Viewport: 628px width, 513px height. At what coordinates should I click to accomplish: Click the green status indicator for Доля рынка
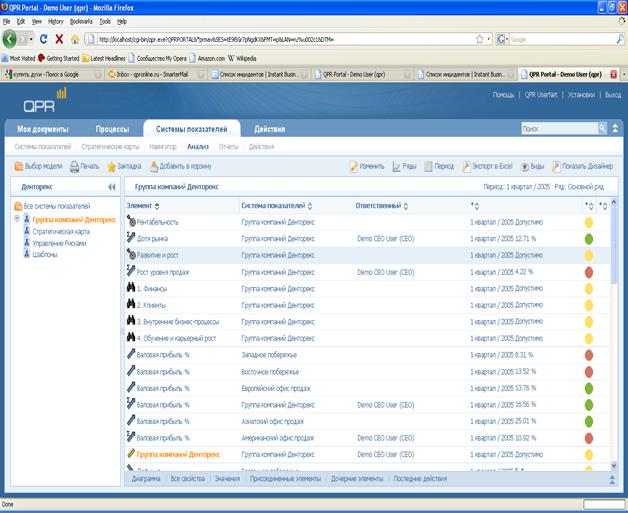(x=588, y=239)
